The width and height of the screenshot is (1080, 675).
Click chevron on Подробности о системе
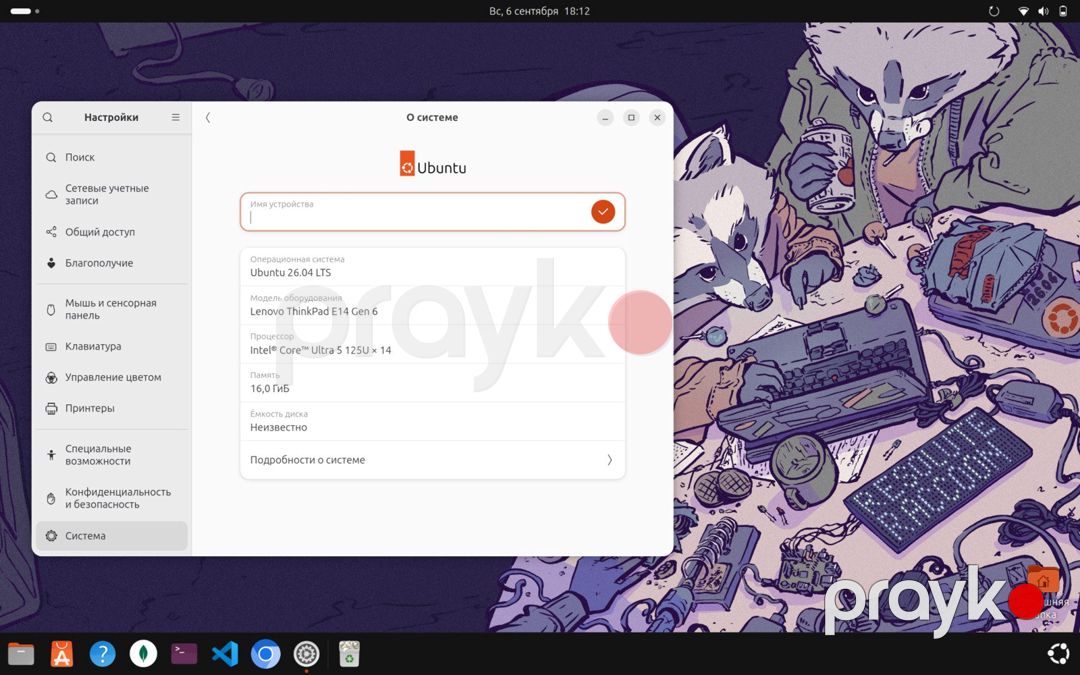(610, 460)
